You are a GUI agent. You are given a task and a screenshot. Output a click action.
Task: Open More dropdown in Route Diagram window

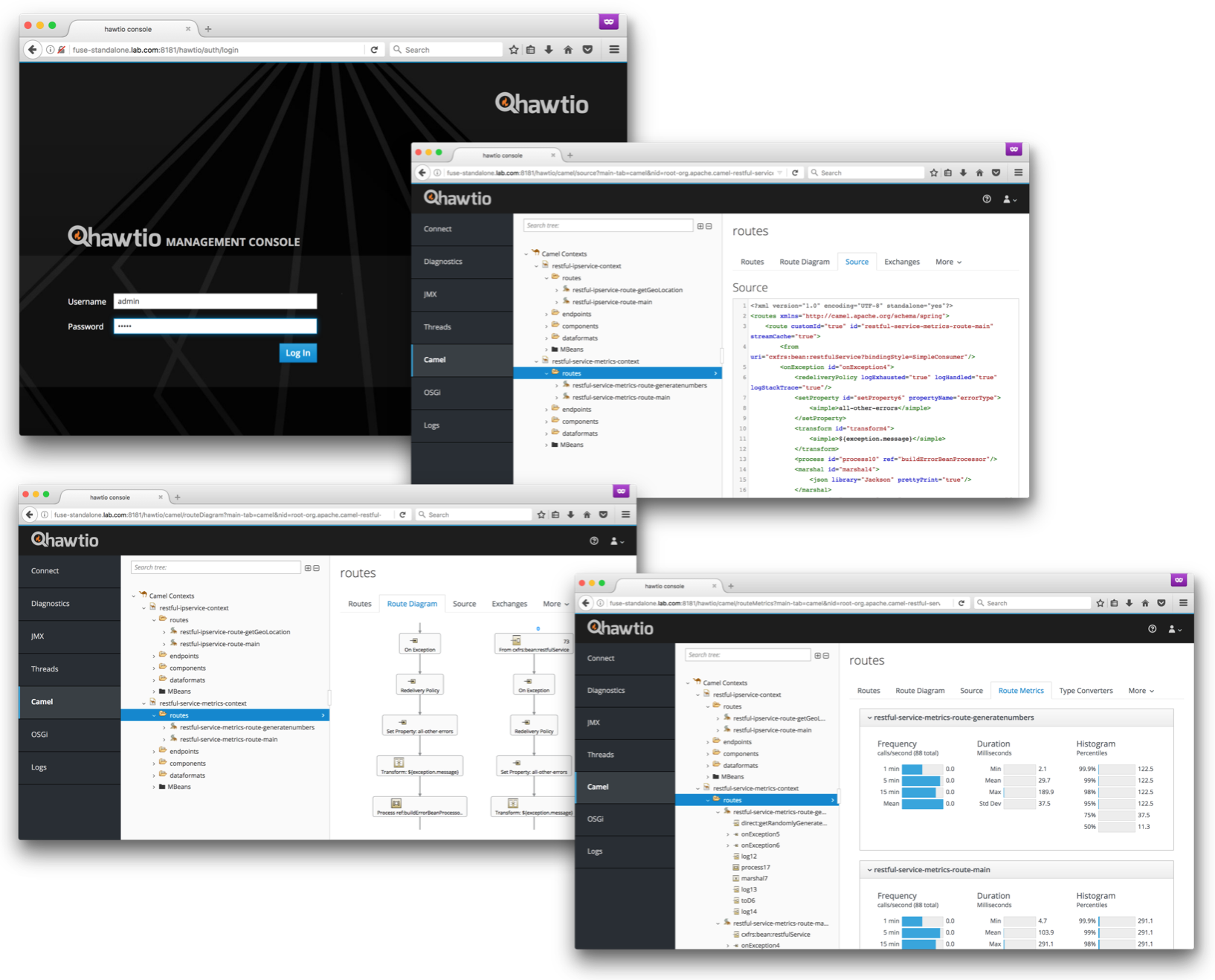click(555, 604)
